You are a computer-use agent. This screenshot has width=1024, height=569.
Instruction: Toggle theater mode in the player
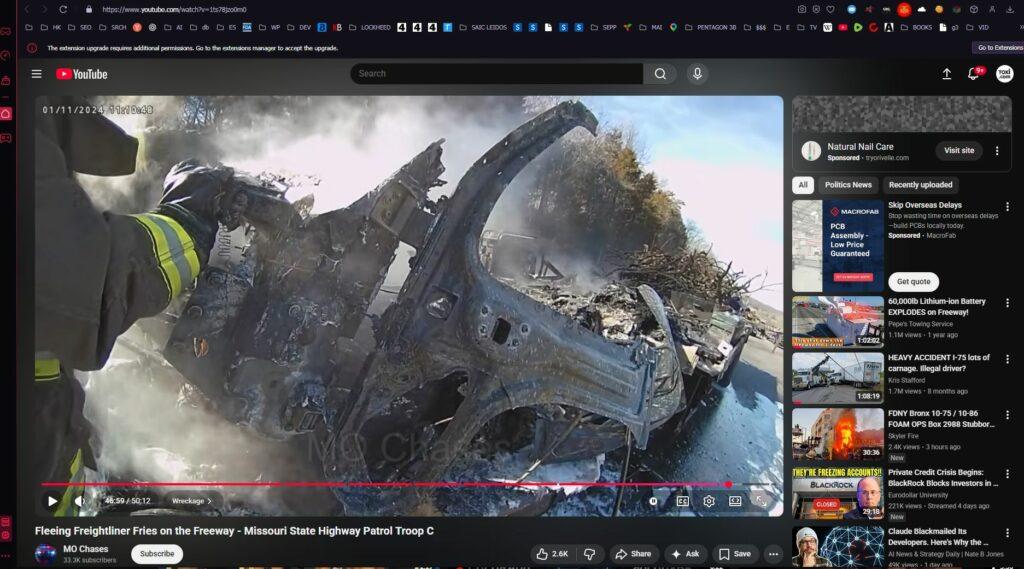pos(735,501)
